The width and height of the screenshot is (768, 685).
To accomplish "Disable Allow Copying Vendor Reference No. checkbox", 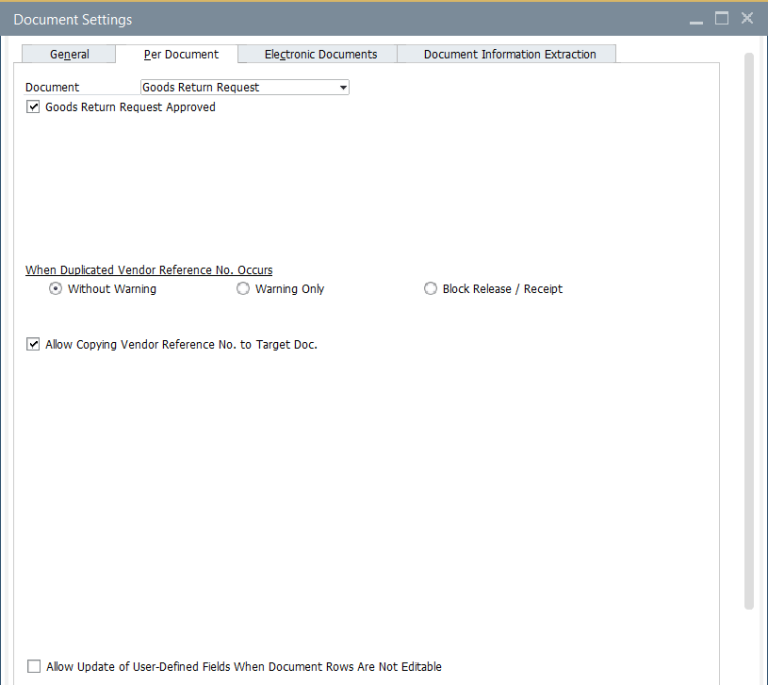I will point(33,345).
